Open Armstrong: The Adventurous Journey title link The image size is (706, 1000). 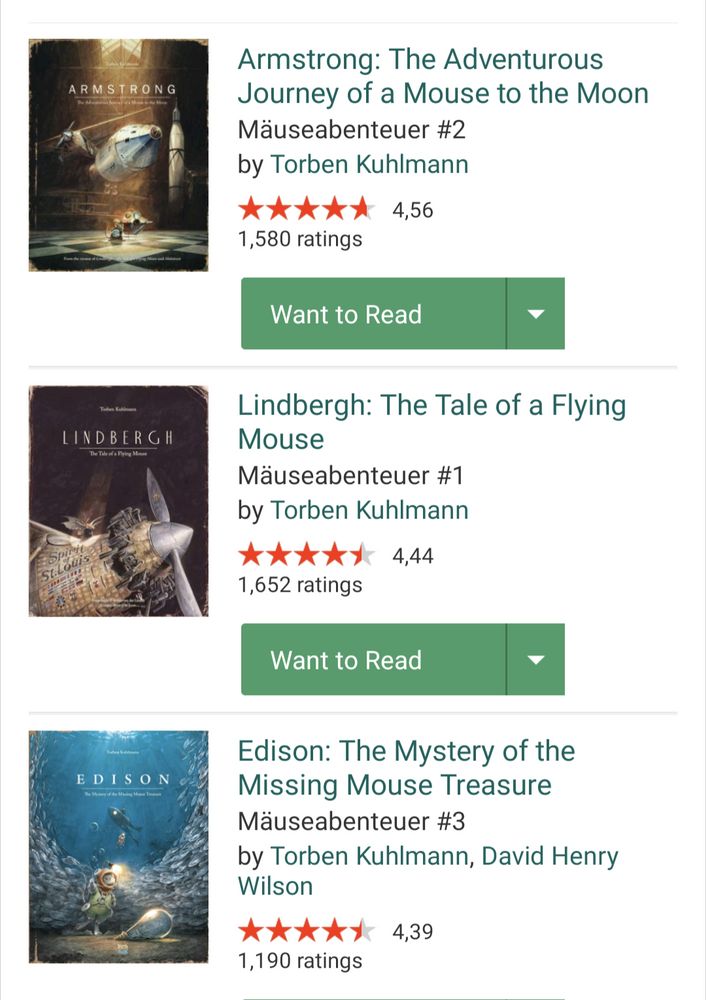pyautogui.click(x=442, y=77)
